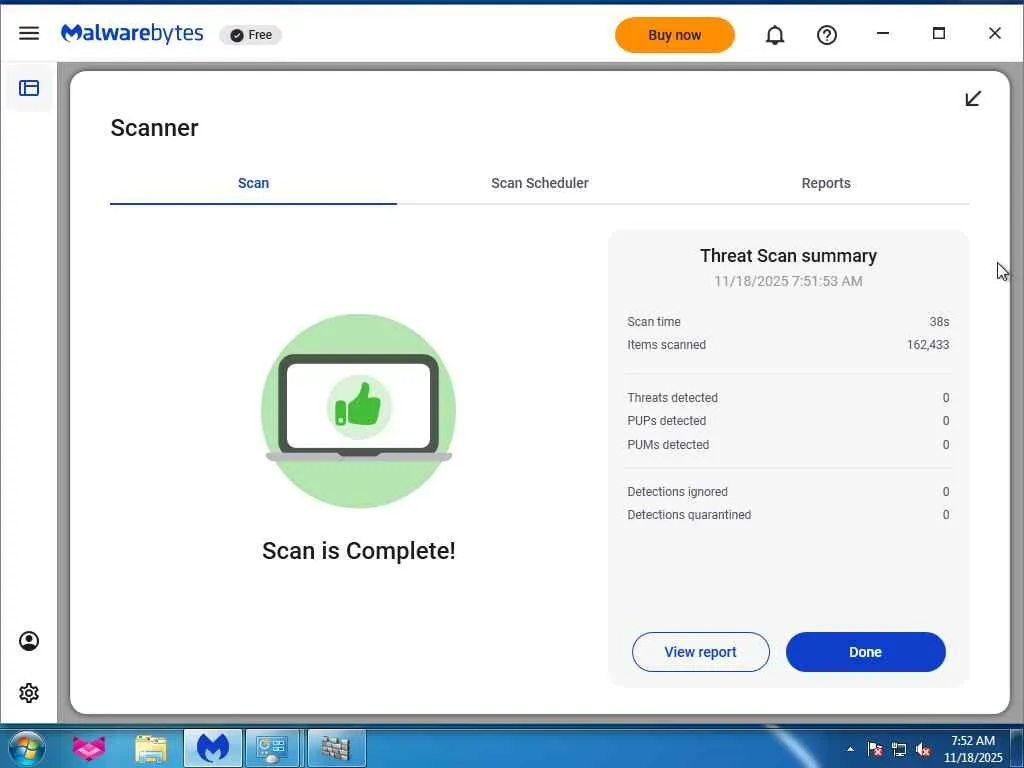Click the network tray icon
The image size is (1024, 768).
[899, 749]
